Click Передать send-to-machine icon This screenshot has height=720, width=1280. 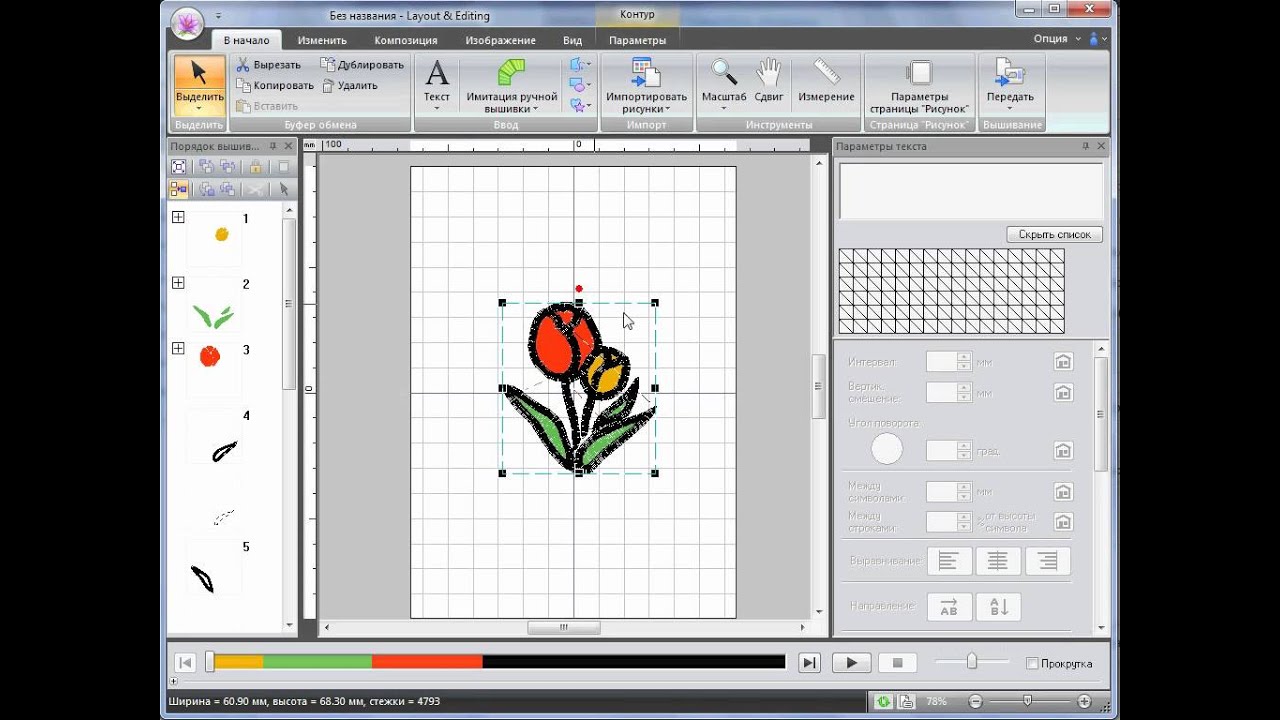pos(1010,74)
